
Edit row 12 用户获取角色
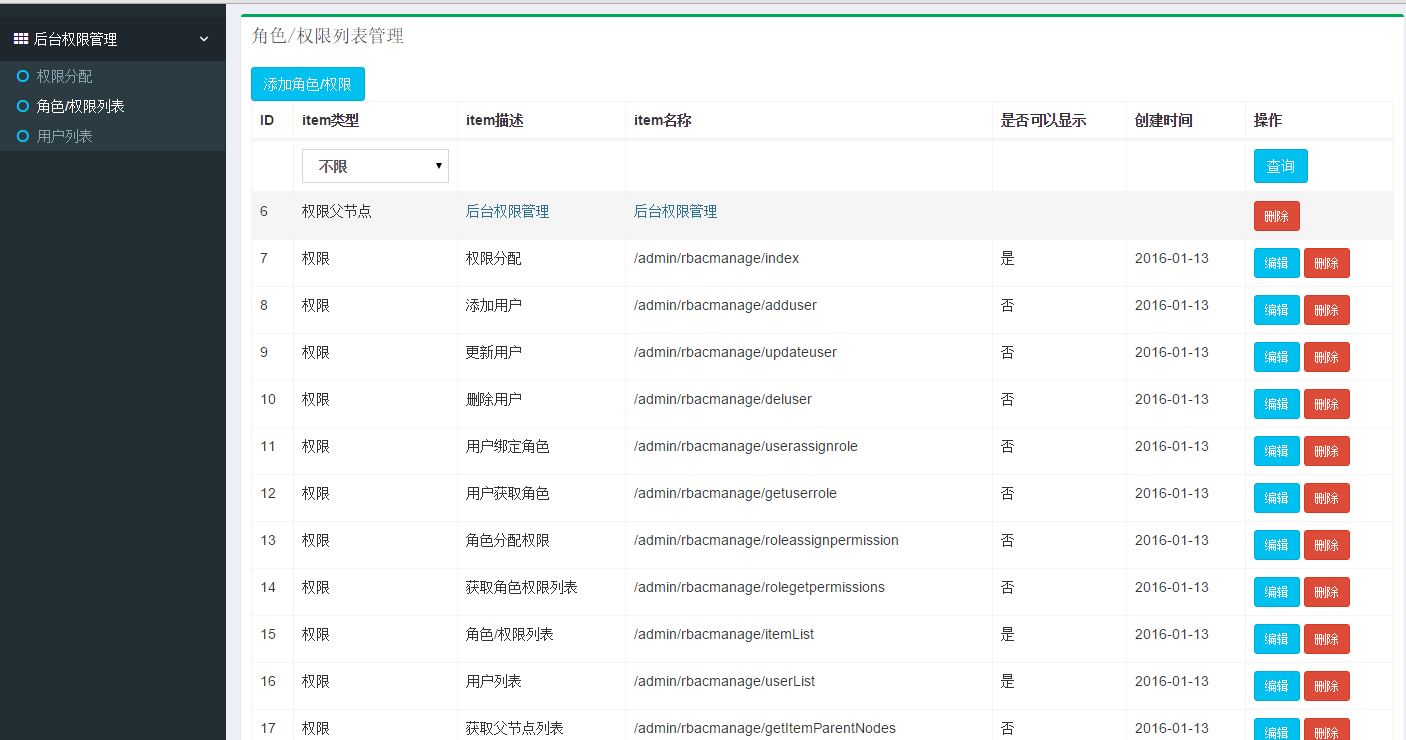(x=1277, y=498)
